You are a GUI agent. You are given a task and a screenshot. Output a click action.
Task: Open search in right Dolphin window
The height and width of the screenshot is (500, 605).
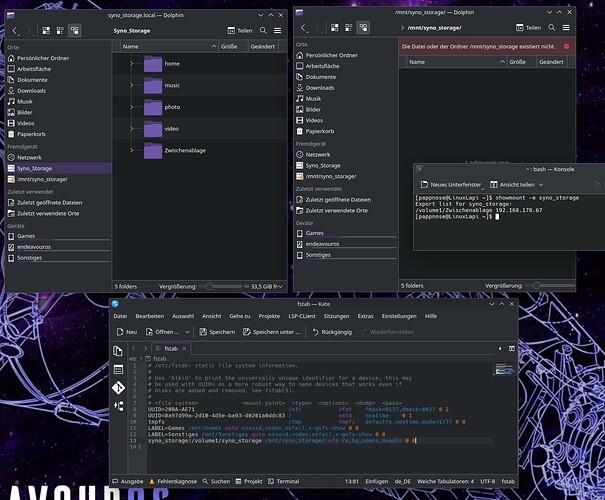click(552, 27)
